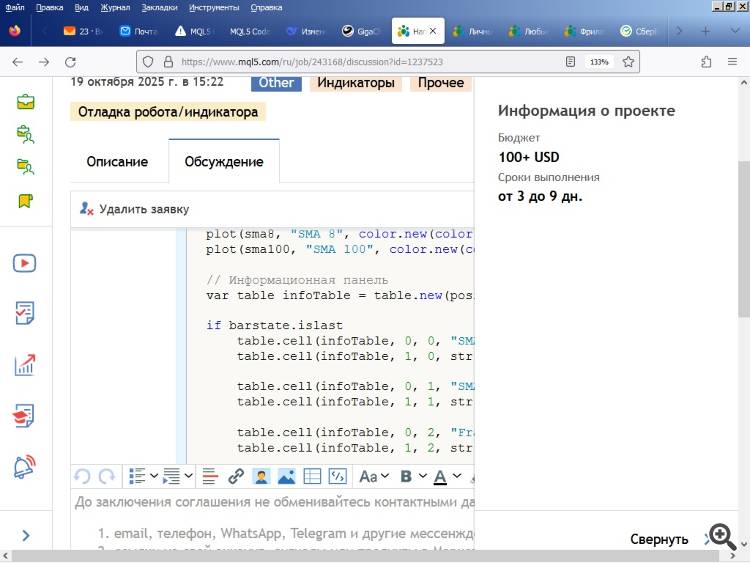Open chart with arrow sidebar icon
Image resolution: width=750 pixels, height=563 pixels.
pyautogui.click(x=24, y=365)
